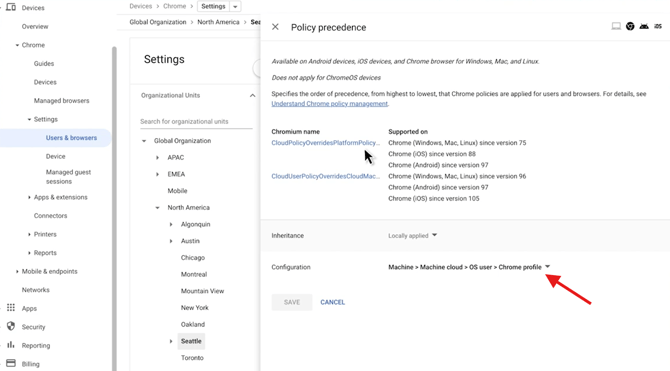The height and width of the screenshot is (371, 670).
Task: Open Billing card icon in sidebar
Action: (x=11, y=363)
